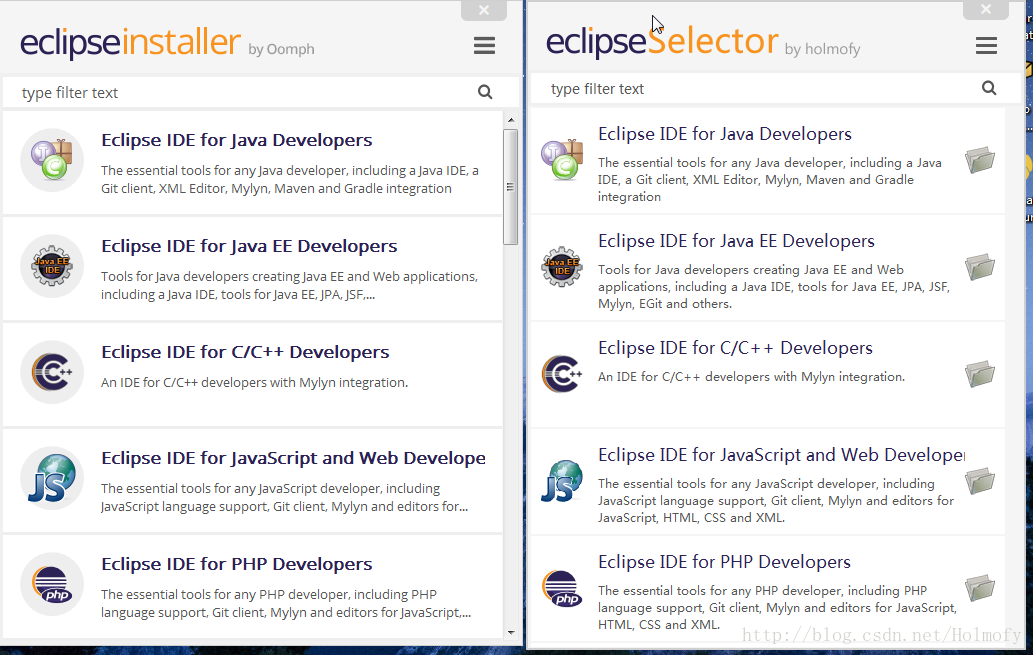Screen dimensions: 1033x655
Task: Click the Installer list scrollbar thumb
Action: pos(511,187)
